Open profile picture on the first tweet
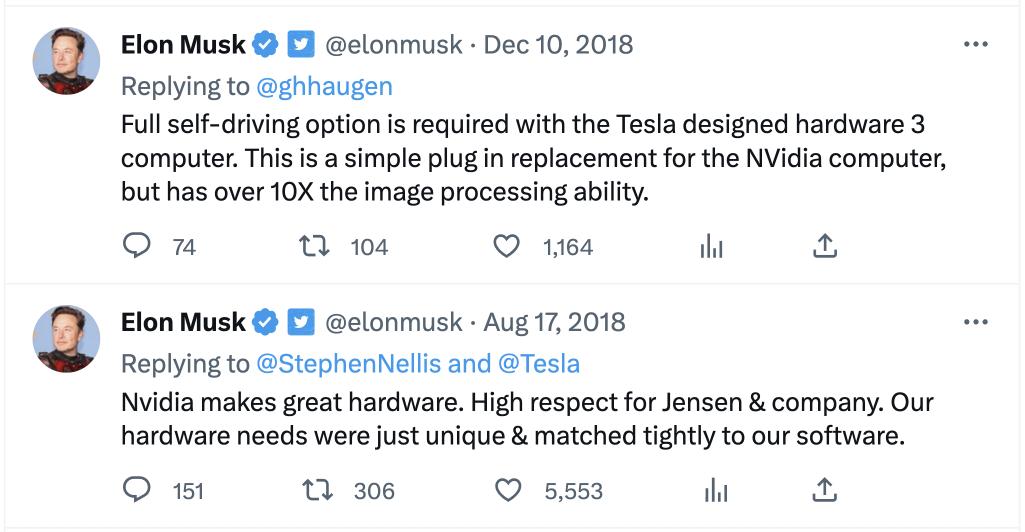This screenshot has width=1025, height=532. [68, 61]
